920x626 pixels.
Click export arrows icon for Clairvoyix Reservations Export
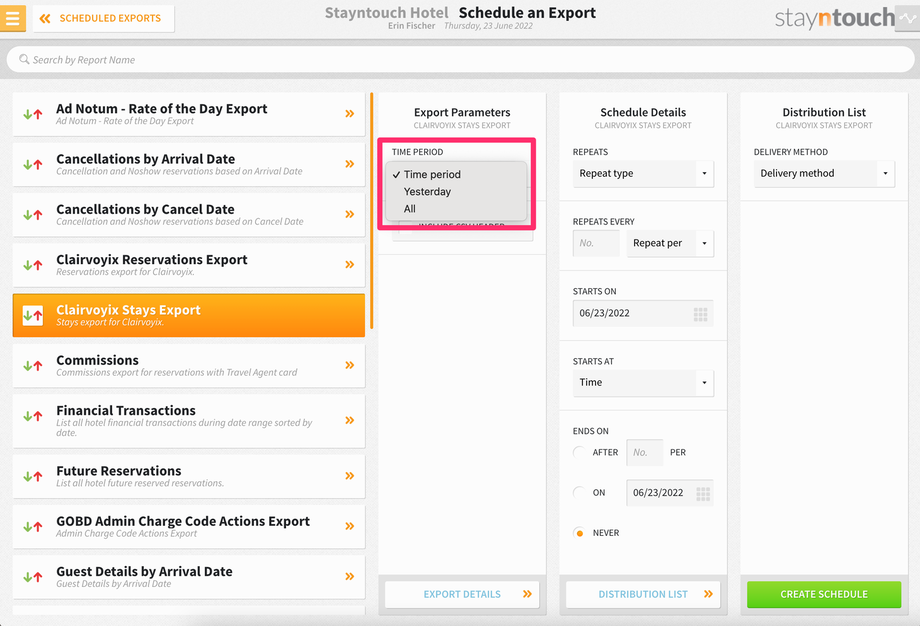pyautogui.click(x=33, y=265)
